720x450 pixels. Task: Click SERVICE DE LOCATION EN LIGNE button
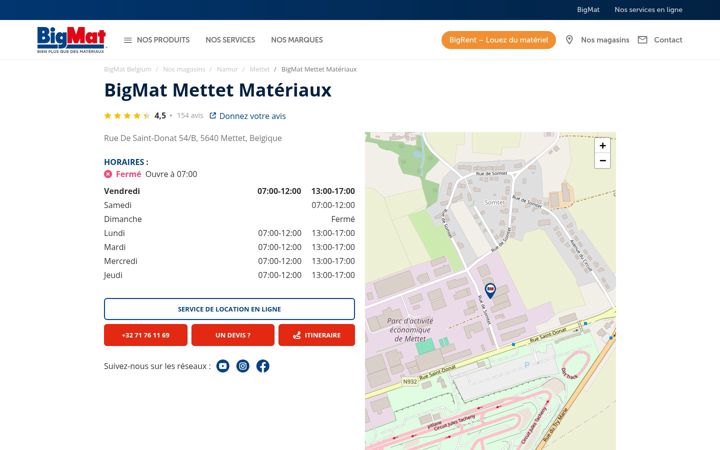pyautogui.click(x=229, y=309)
